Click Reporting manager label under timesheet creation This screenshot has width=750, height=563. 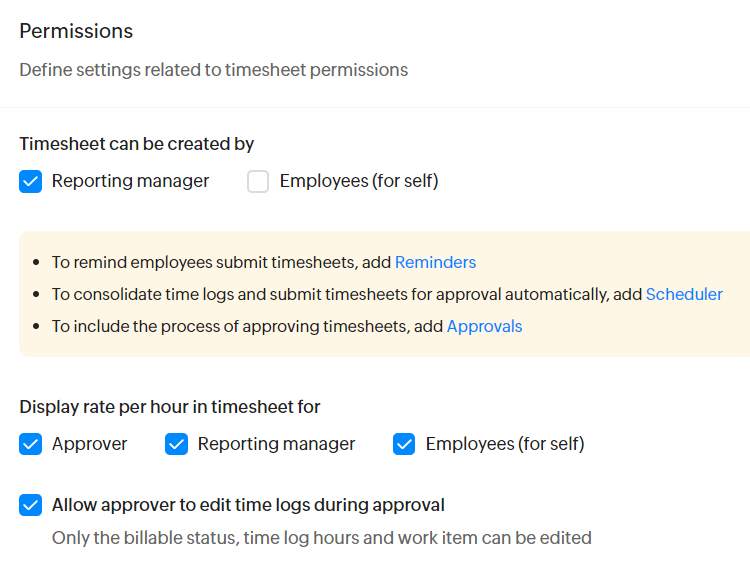click(130, 181)
